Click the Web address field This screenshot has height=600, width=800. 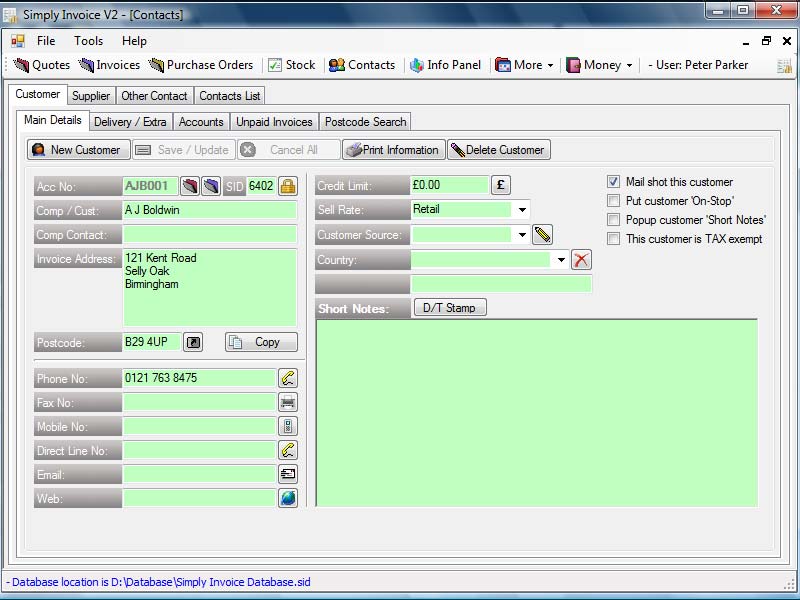tap(199, 498)
